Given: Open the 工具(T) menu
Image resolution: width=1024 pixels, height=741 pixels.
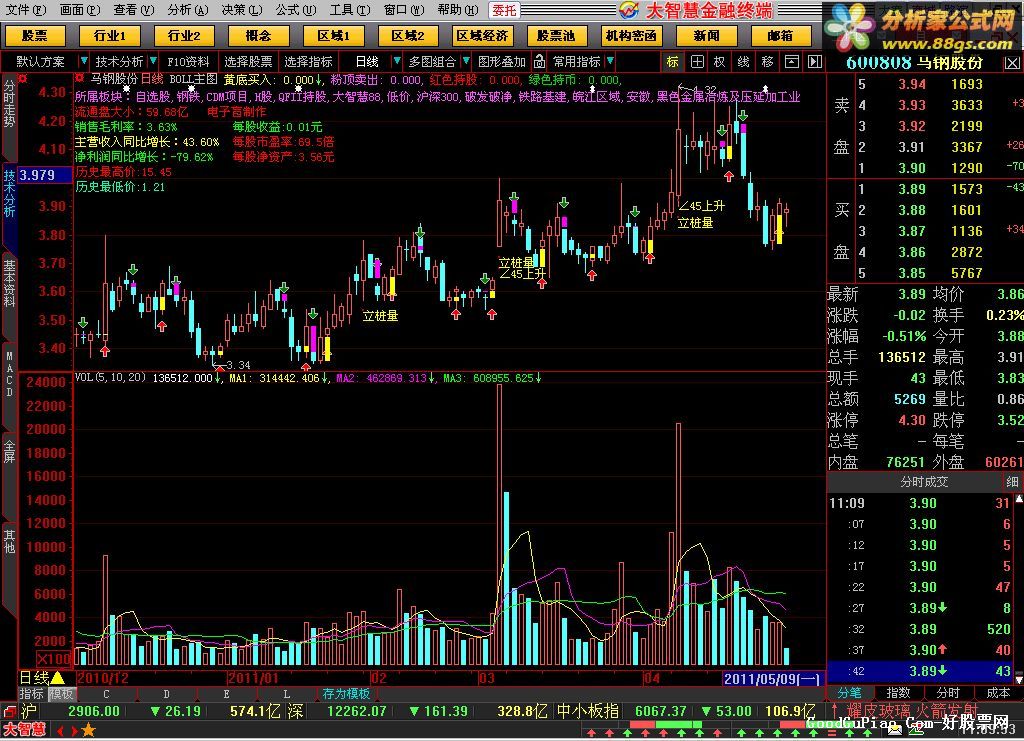Looking at the screenshot, I should (x=349, y=10).
